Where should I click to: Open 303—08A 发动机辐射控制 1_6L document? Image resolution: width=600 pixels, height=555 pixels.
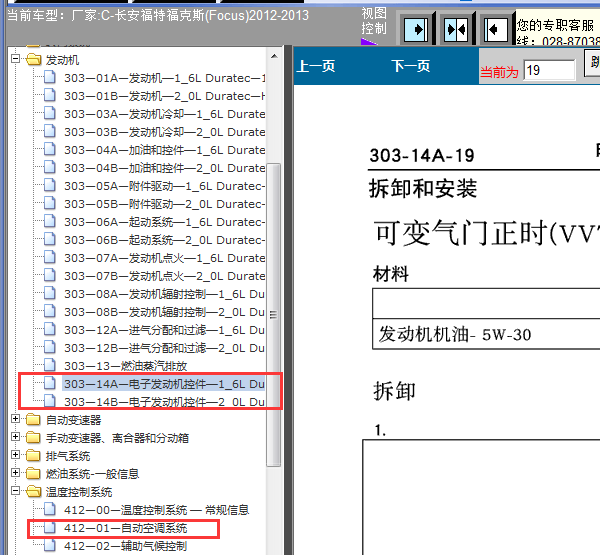[165, 294]
